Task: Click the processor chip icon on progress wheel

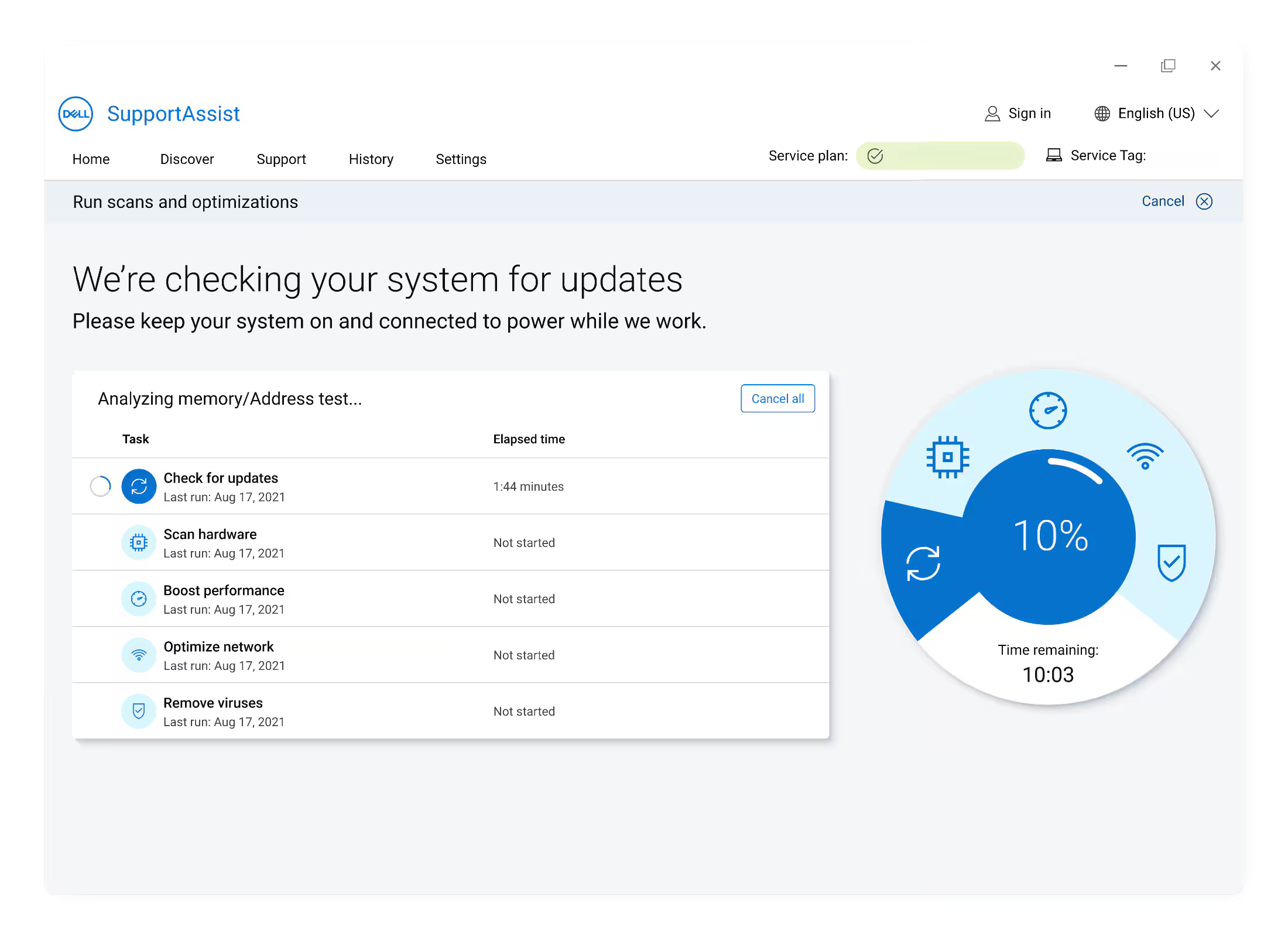Action: pos(948,457)
